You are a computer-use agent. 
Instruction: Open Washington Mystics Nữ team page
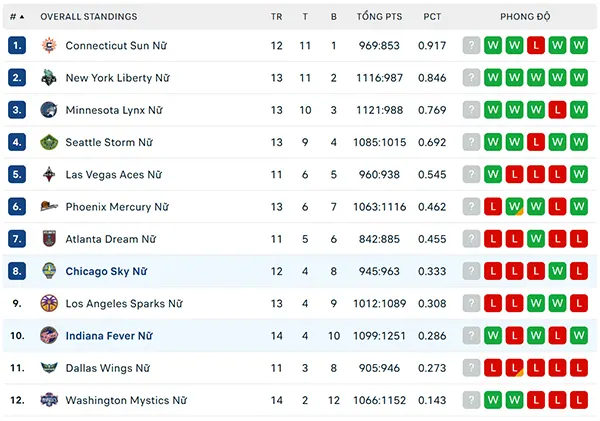click(126, 400)
